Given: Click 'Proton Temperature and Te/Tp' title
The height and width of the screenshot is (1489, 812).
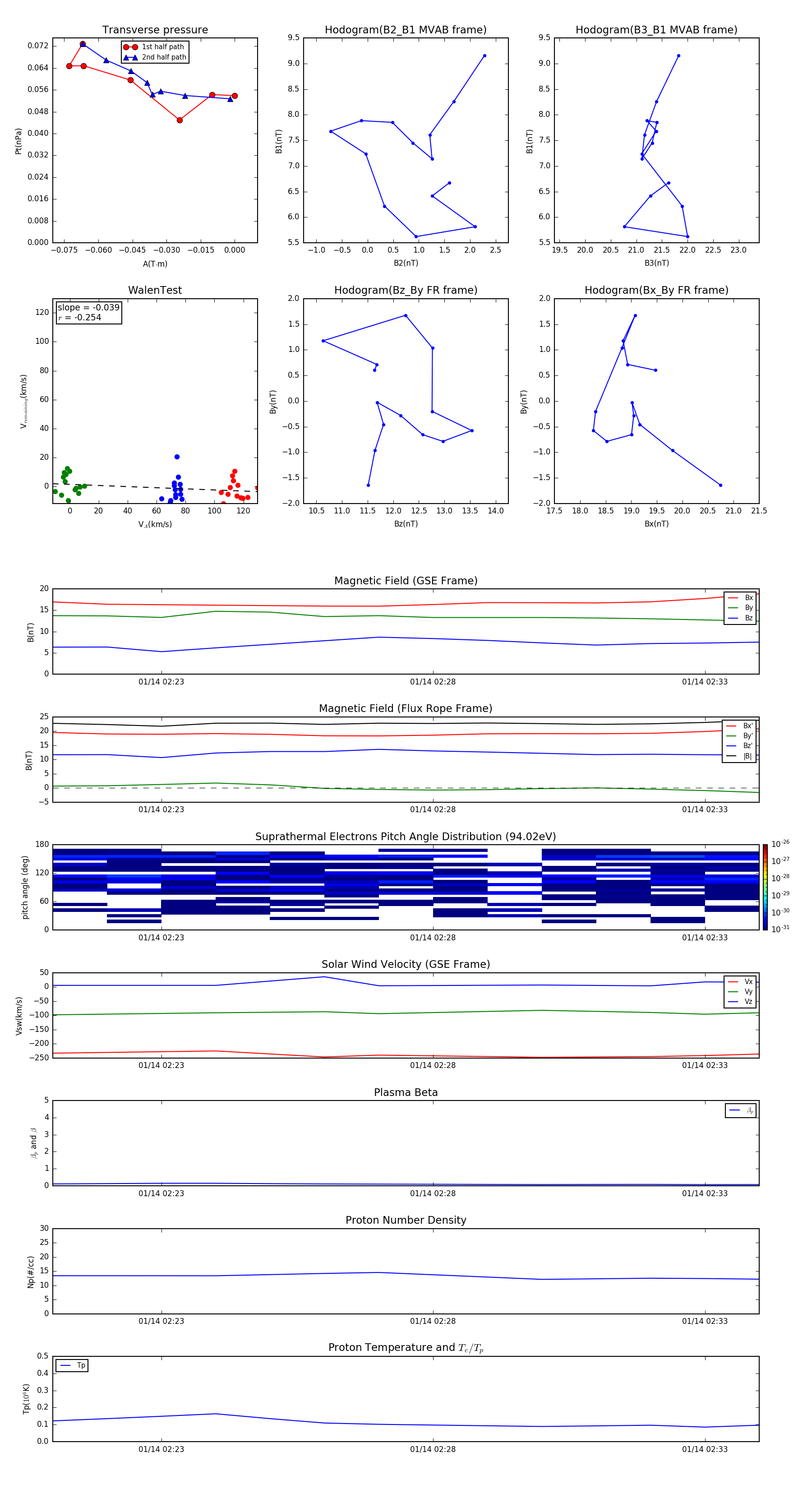Looking at the screenshot, I should pyautogui.click(x=406, y=1347).
